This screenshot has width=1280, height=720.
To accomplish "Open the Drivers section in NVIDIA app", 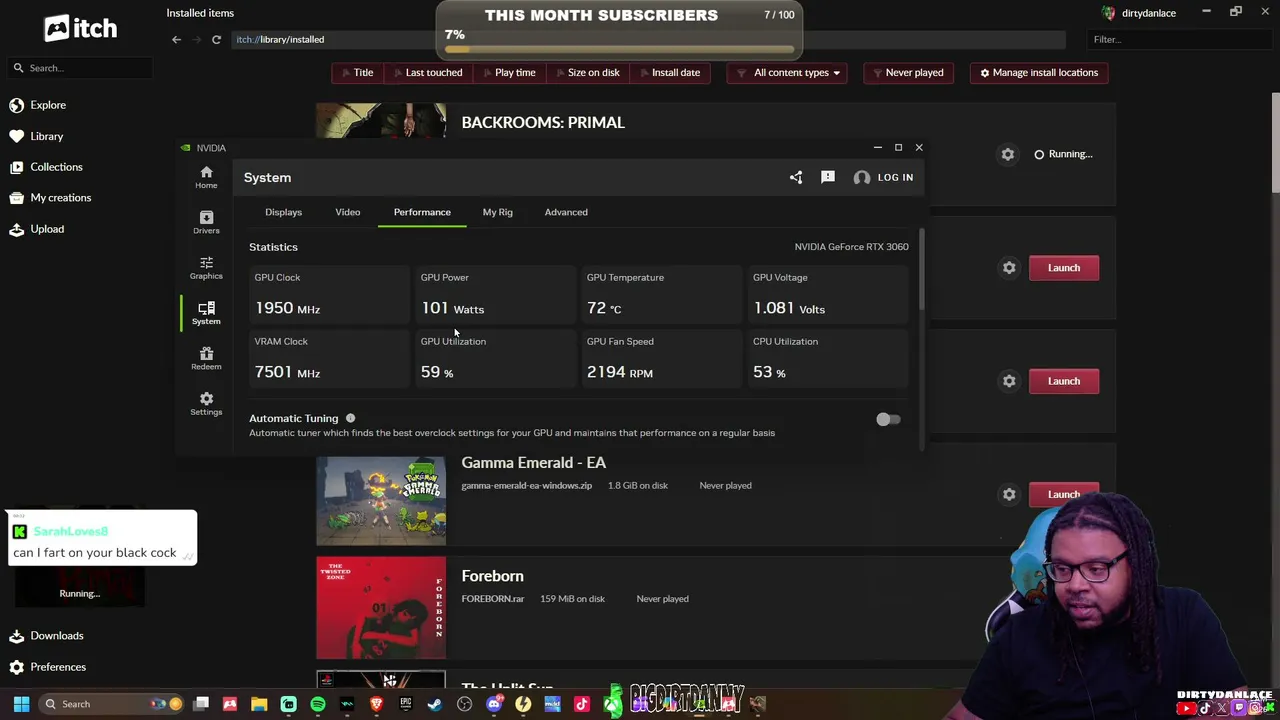I will (206, 222).
